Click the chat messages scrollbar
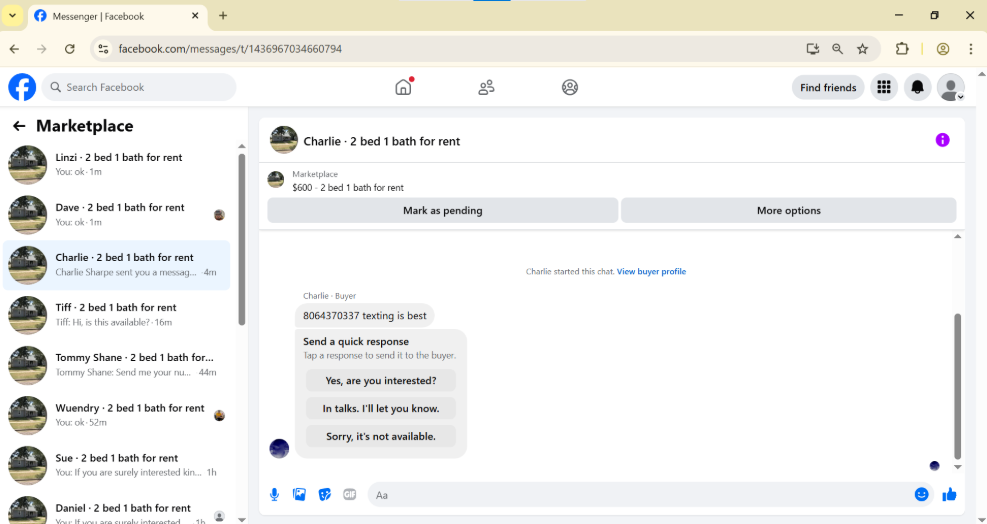This screenshot has width=987, height=524. pos(957,386)
